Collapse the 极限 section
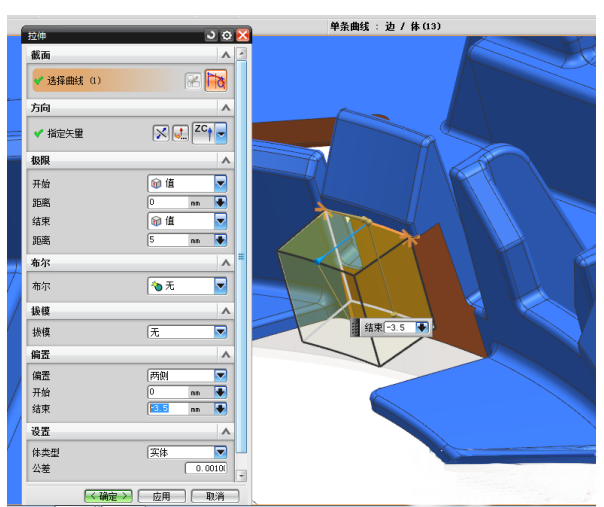Viewport: 604px width, 507px height. [x=227, y=161]
